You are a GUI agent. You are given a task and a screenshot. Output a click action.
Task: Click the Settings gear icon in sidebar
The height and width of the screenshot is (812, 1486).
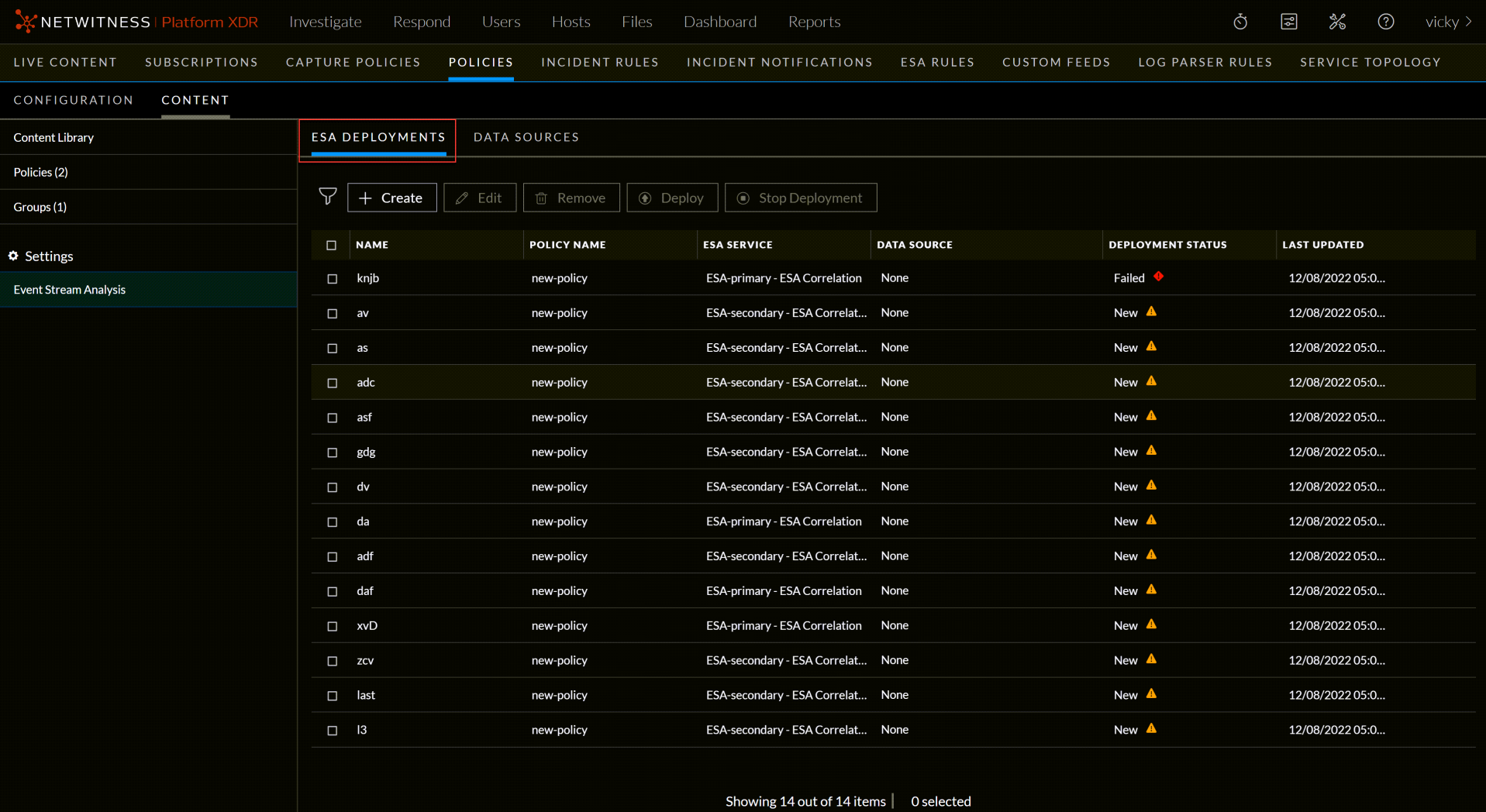[13, 256]
